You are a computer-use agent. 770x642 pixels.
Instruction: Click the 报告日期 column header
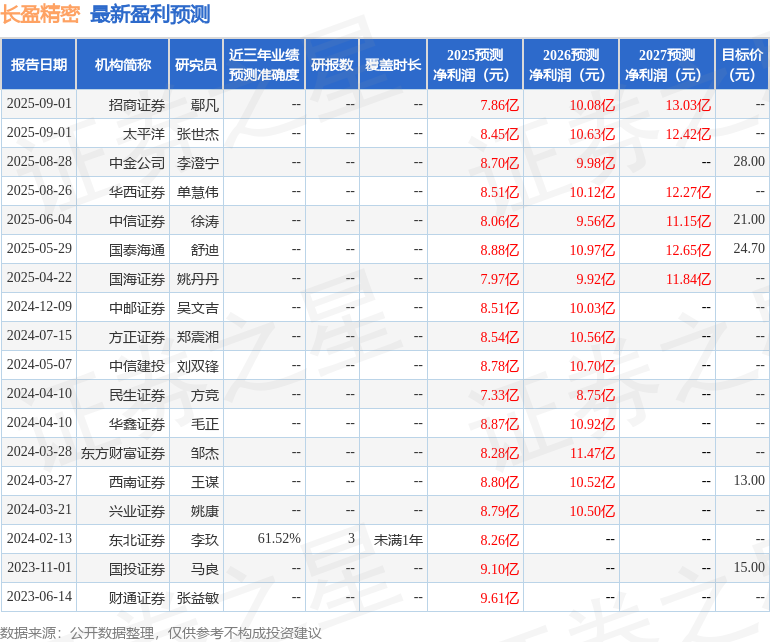pos(38,64)
